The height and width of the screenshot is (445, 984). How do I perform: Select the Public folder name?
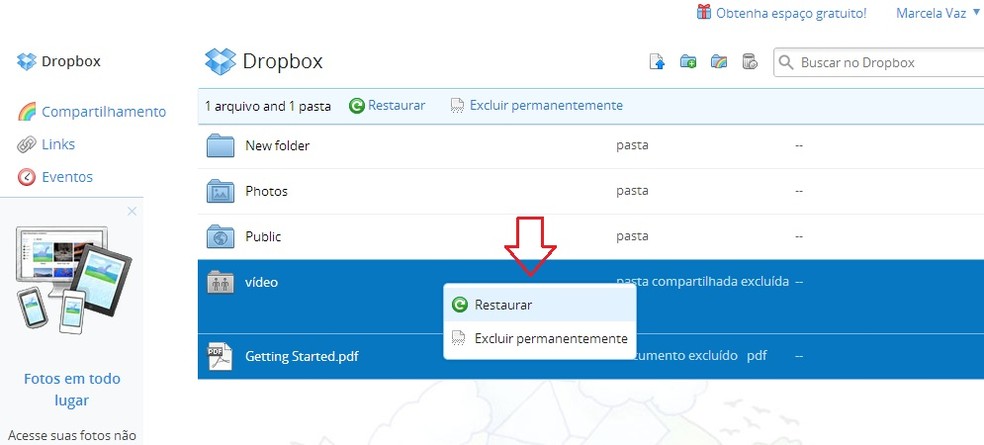263,237
